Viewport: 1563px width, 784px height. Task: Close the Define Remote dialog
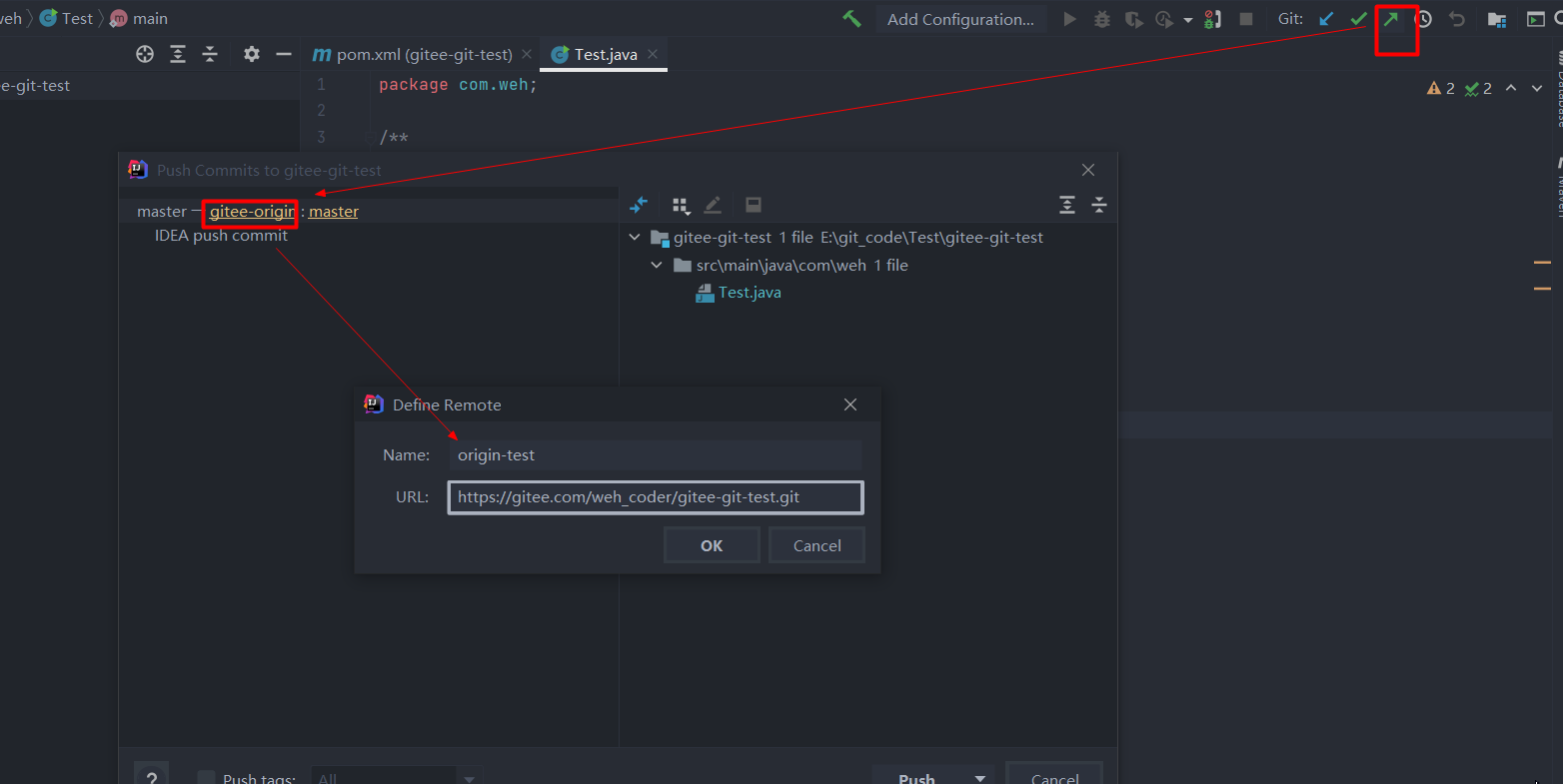coord(850,404)
